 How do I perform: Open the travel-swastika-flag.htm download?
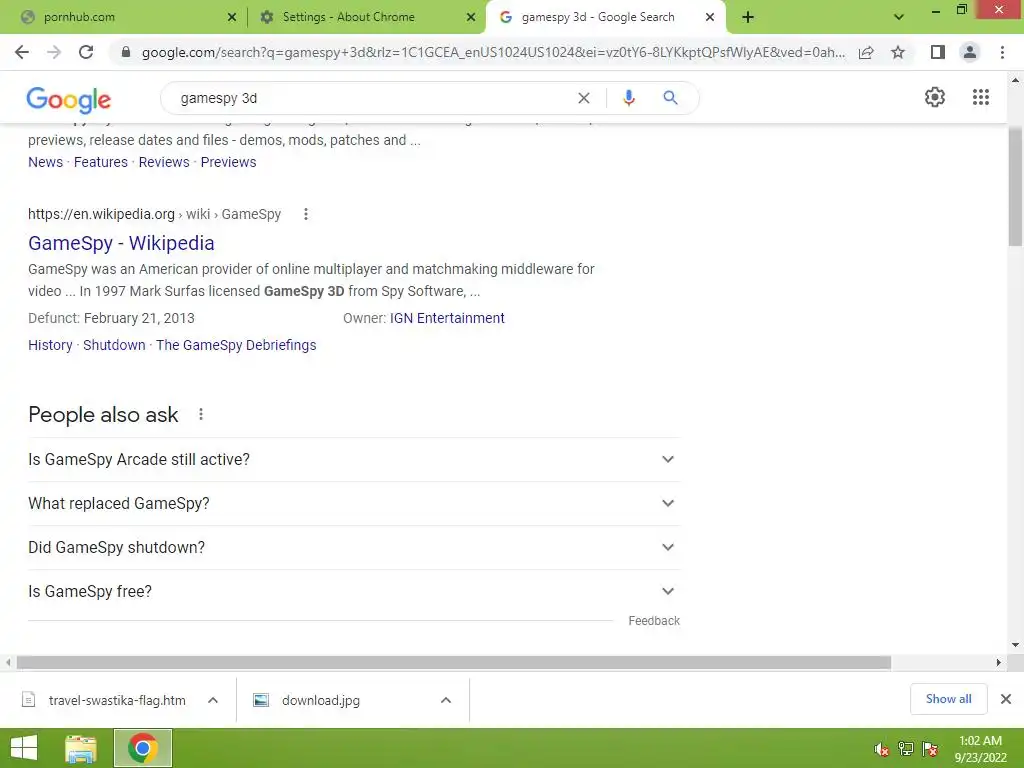tap(117, 700)
